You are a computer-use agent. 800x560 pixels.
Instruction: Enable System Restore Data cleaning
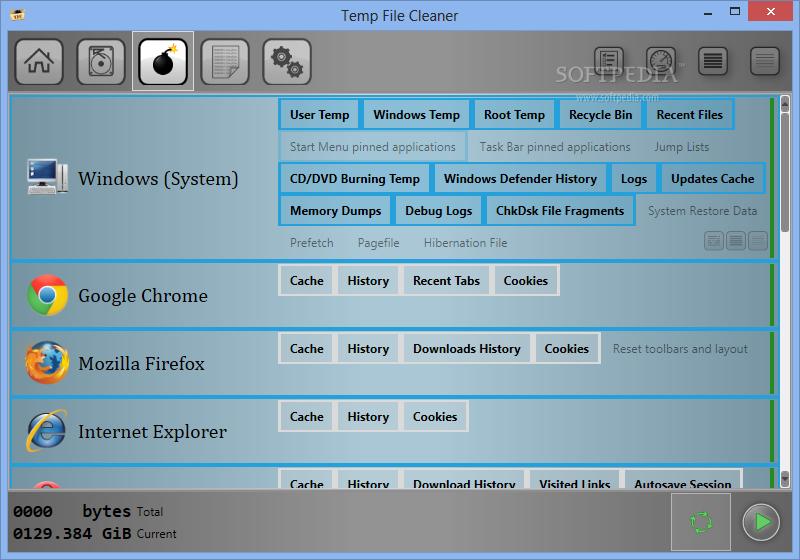(702, 211)
